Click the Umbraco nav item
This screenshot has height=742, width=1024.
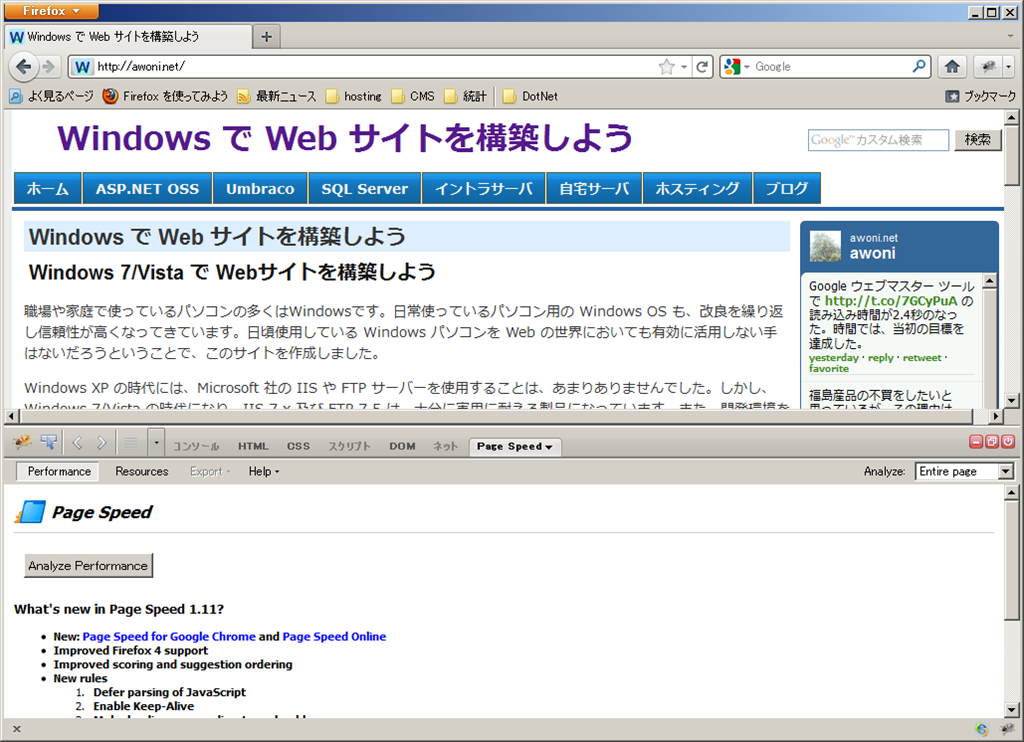260,189
